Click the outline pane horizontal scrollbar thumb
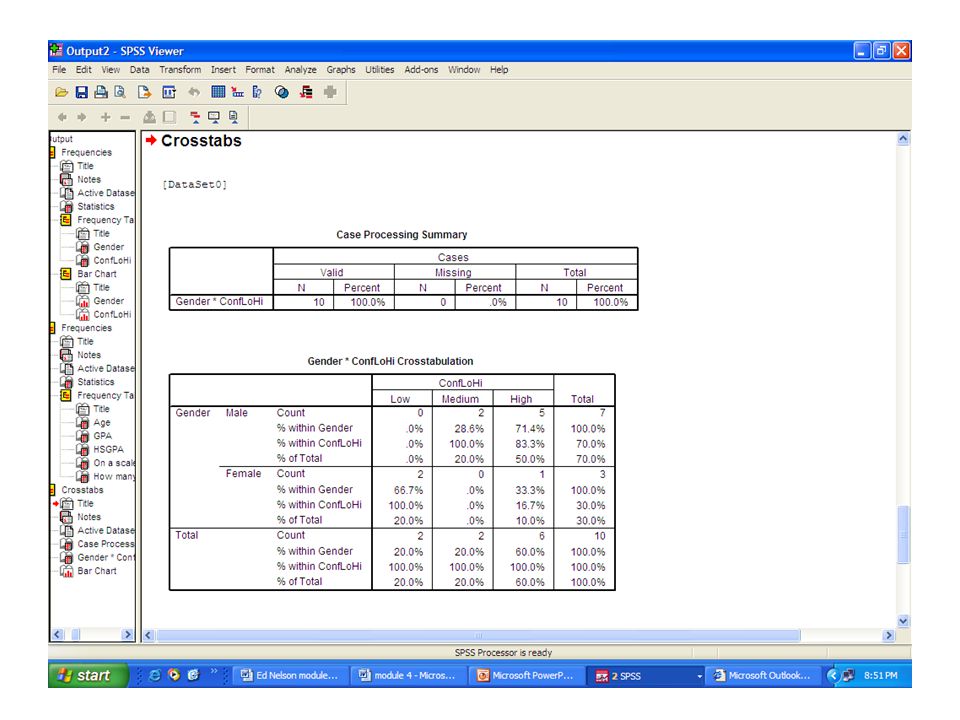The width and height of the screenshot is (960, 720). (x=76, y=635)
